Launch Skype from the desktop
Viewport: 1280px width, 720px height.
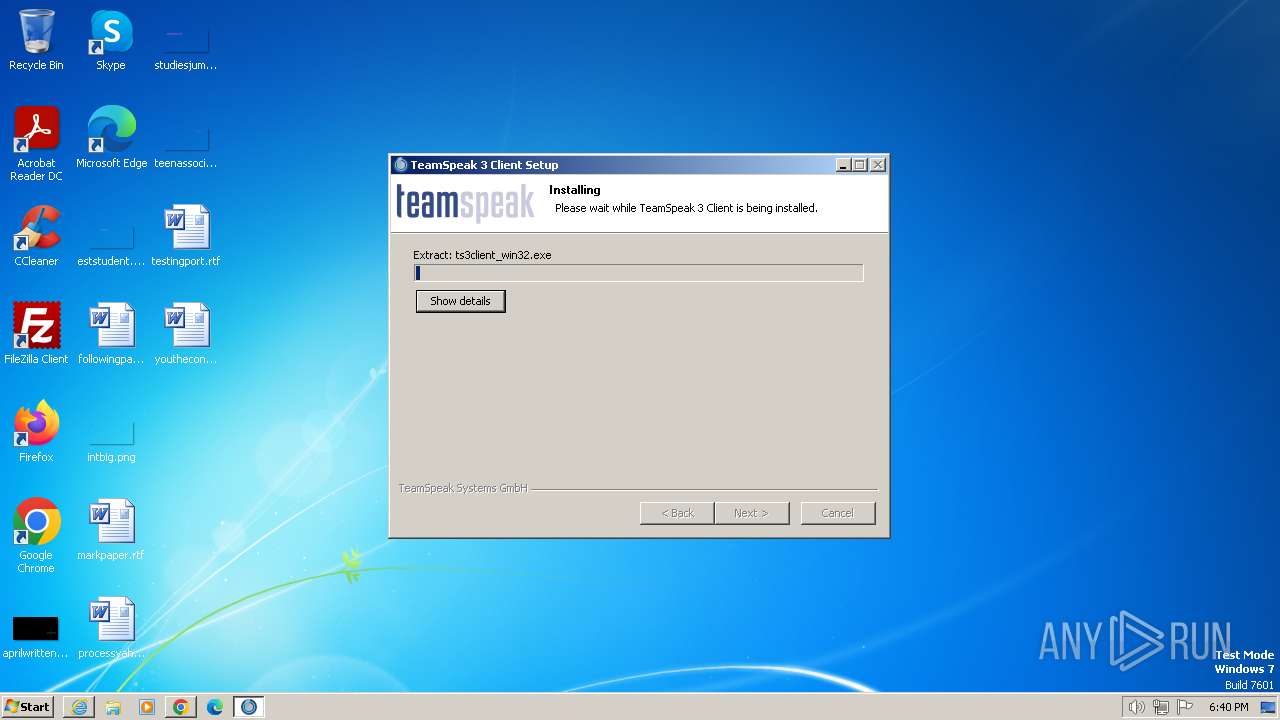pyautogui.click(x=111, y=40)
